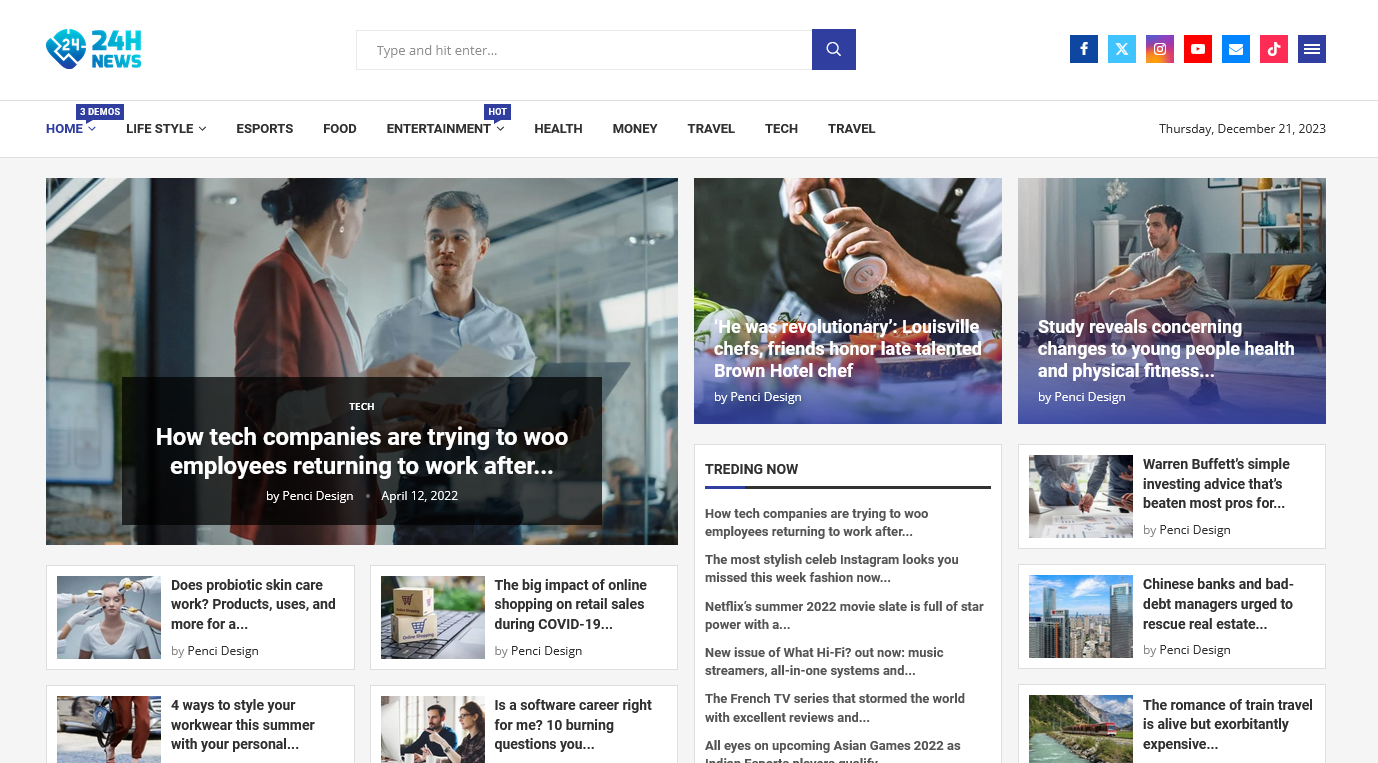Screen dimensions: 1378x763
Task: Click the April 12, 2022 date on the featured post
Action: [x=420, y=496]
